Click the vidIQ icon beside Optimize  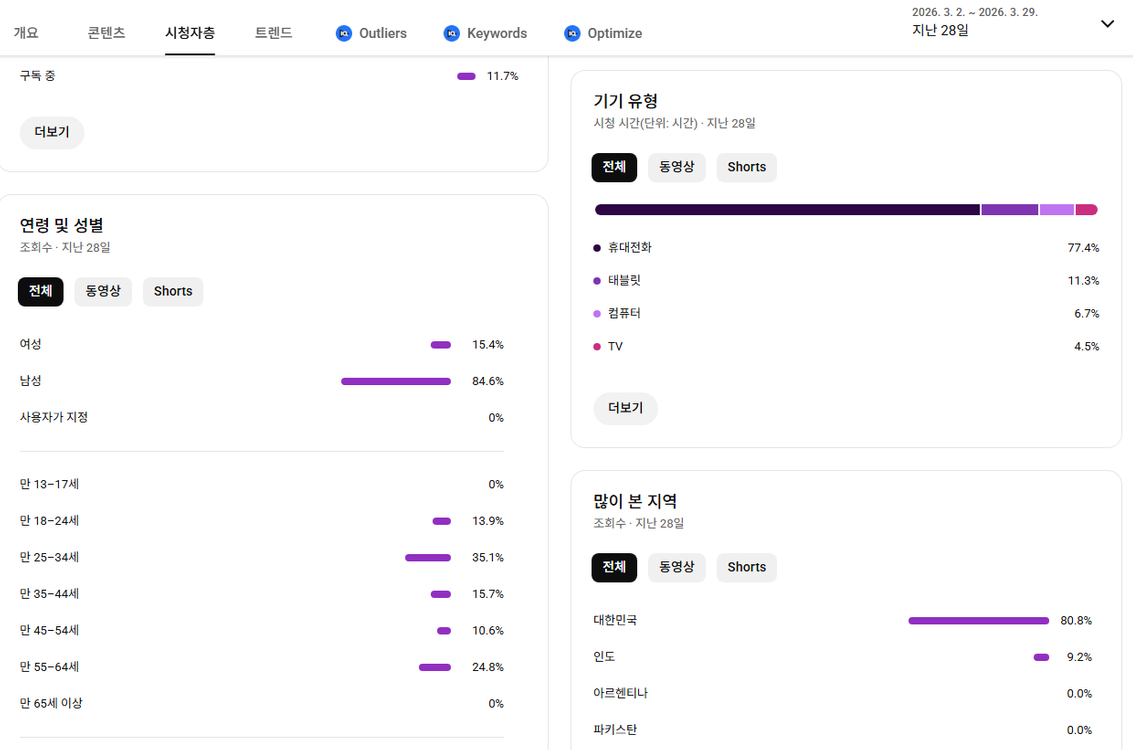(572, 33)
